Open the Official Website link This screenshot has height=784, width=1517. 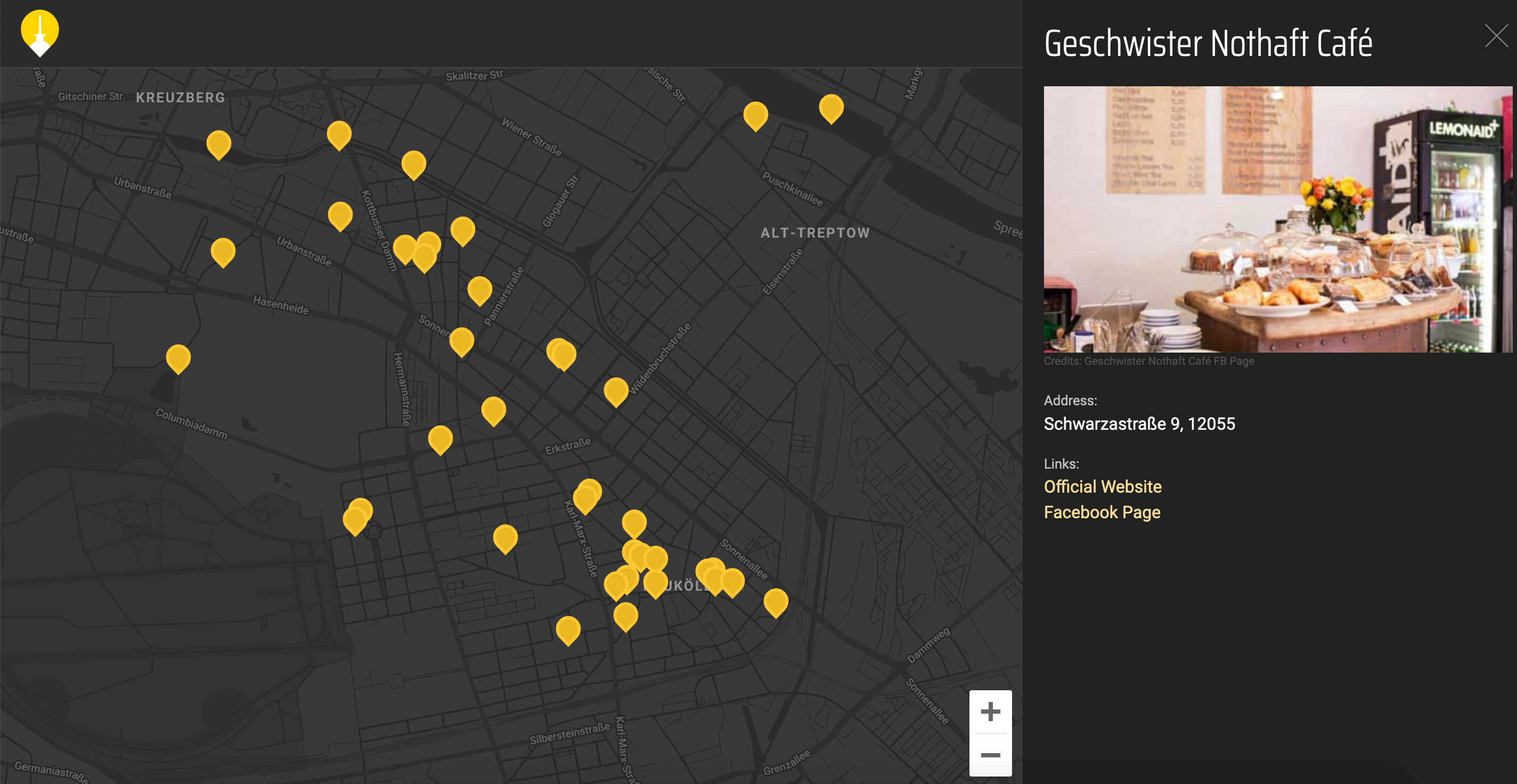click(x=1103, y=487)
